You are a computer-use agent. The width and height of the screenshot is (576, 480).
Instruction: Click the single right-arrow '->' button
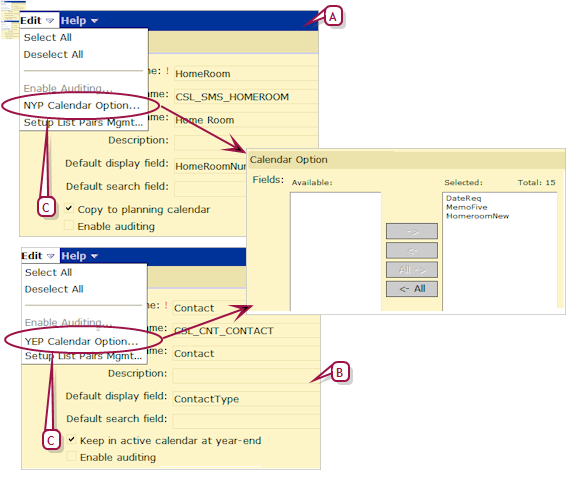click(x=411, y=231)
